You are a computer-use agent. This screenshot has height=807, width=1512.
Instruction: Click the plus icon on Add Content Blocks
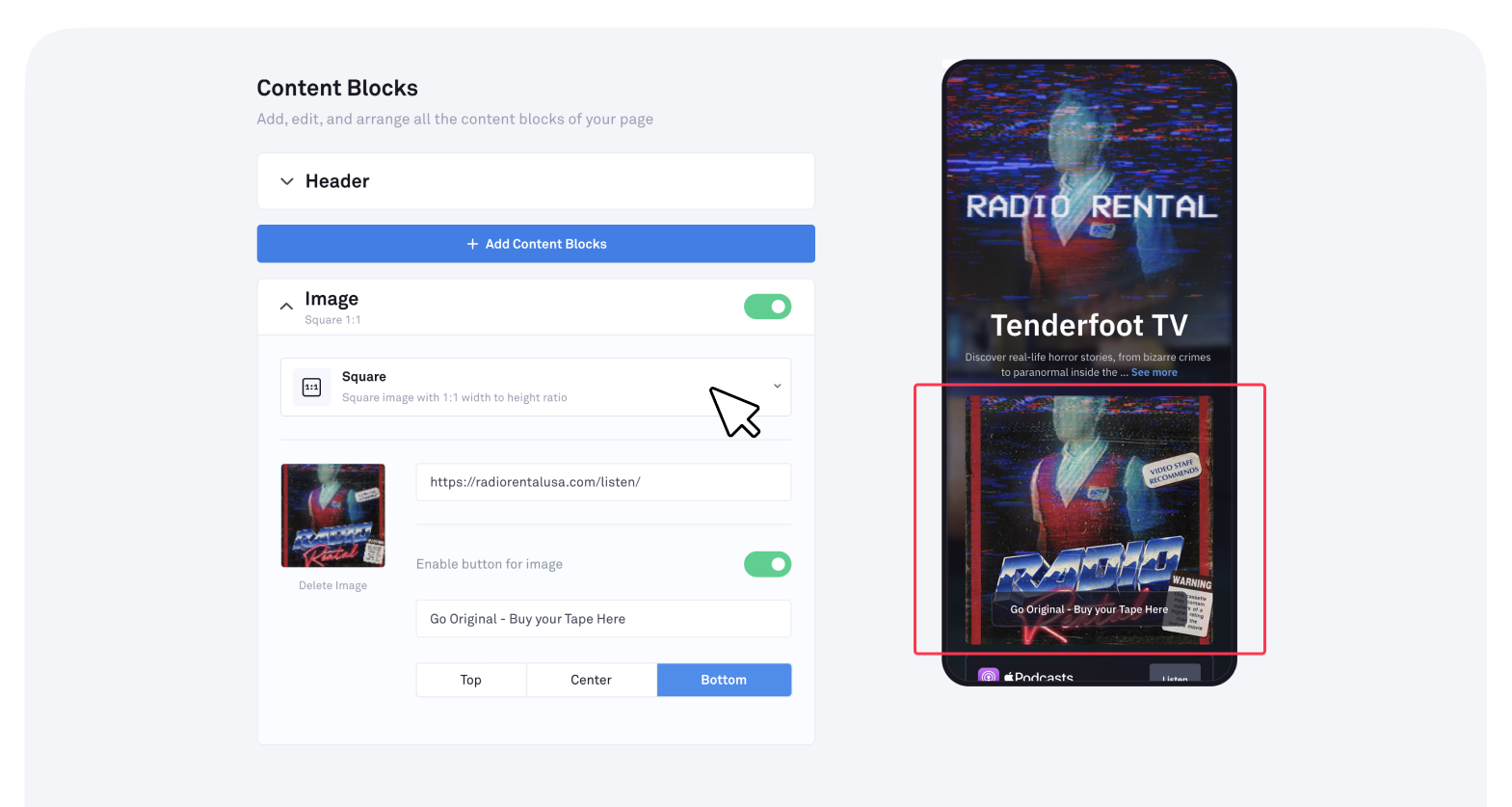click(472, 244)
